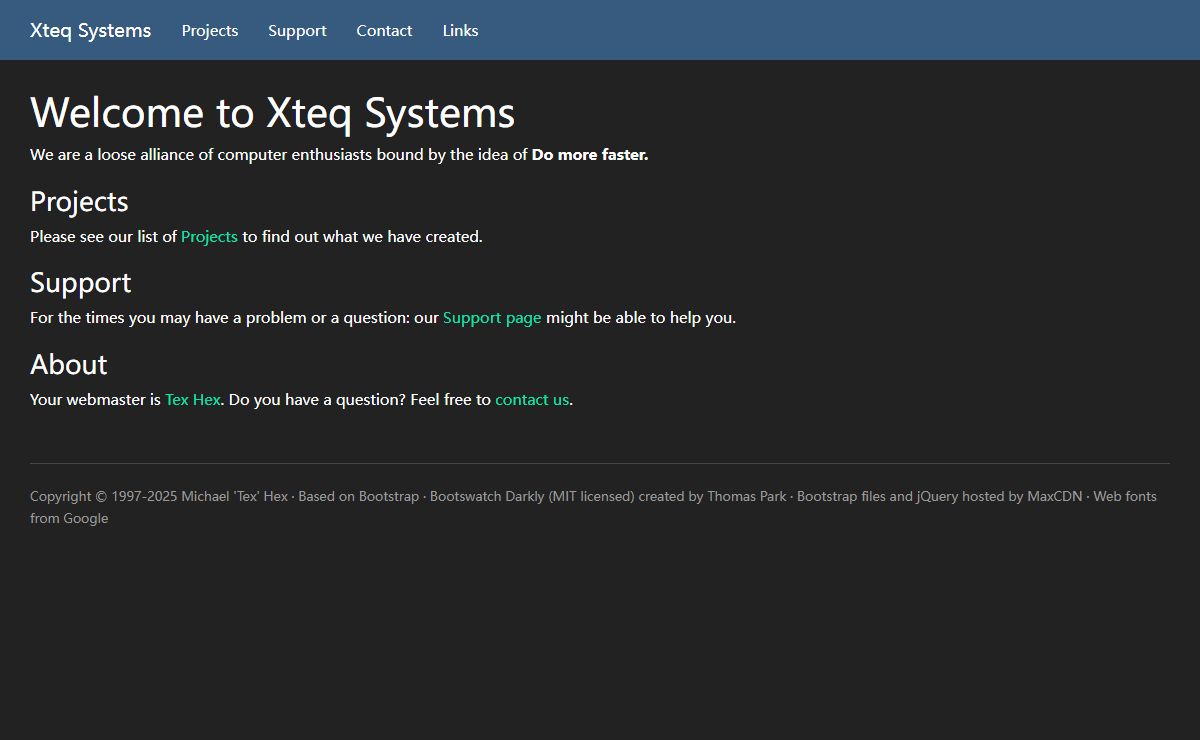The height and width of the screenshot is (740, 1200).
Task: Click the About section heading
Action: (x=68, y=365)
